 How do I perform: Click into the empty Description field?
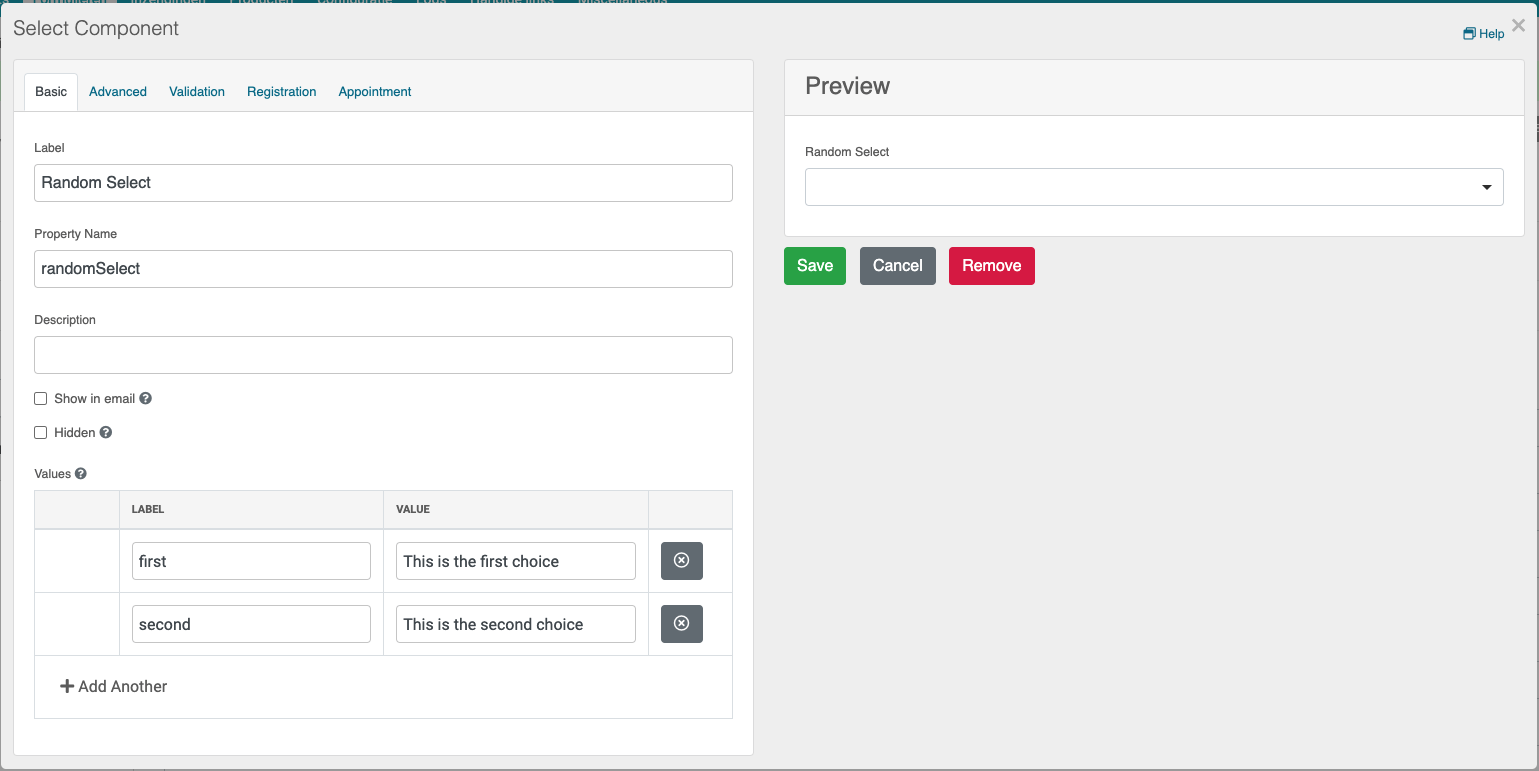pyautogui.click(x=383, y=355)
